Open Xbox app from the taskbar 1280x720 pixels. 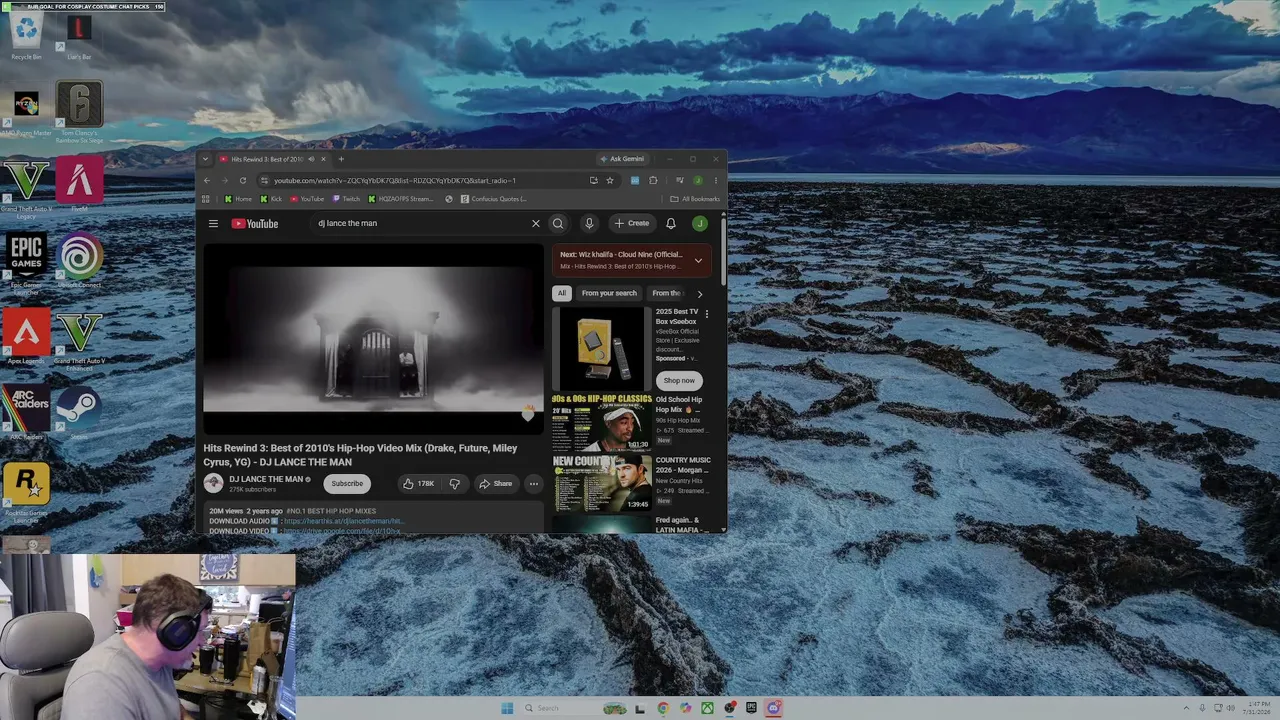(707, 708)
